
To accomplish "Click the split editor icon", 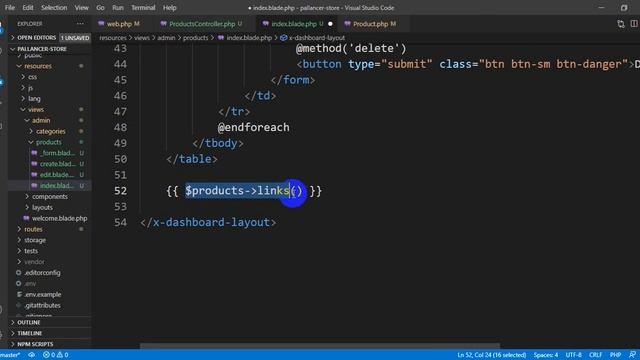I will [634, 24].
